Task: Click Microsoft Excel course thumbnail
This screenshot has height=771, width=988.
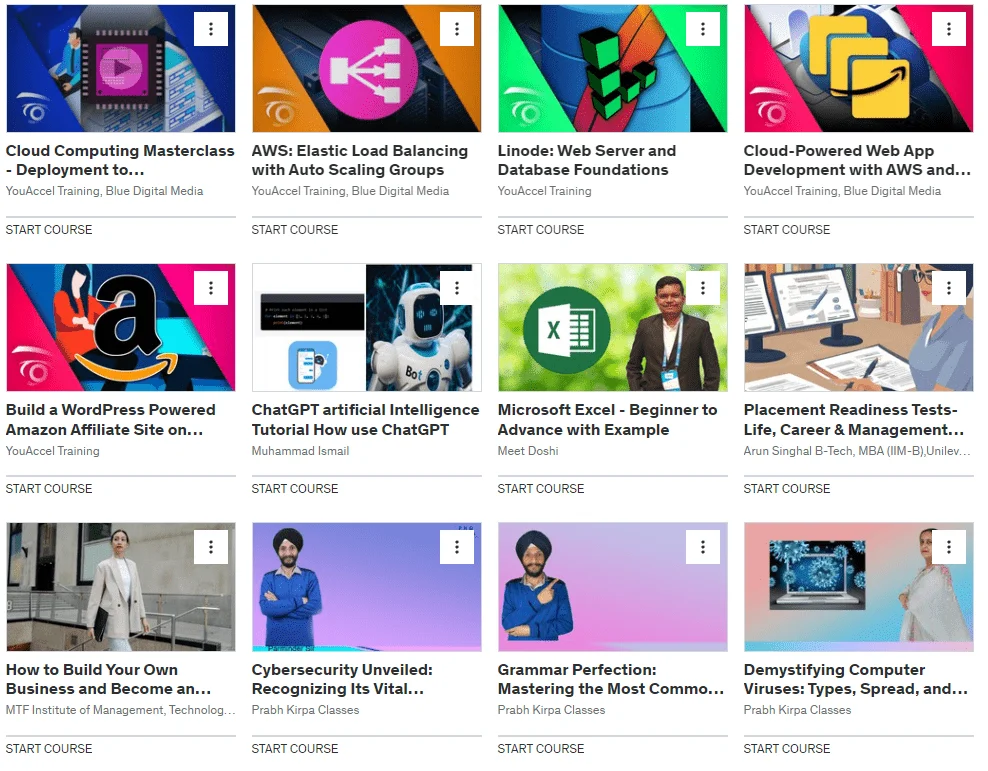Action: click(612, 328)
